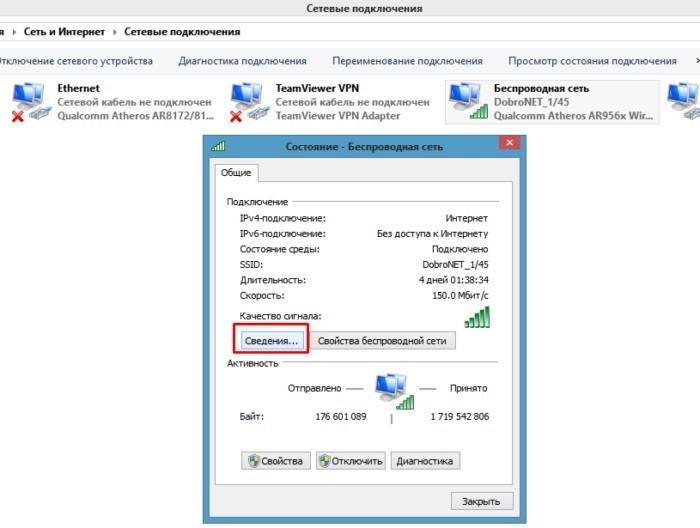Image resolution: width=700 pixels, height=528 pixels.
Task: Click the signal quality bars indicator
Action: point(477,317)
